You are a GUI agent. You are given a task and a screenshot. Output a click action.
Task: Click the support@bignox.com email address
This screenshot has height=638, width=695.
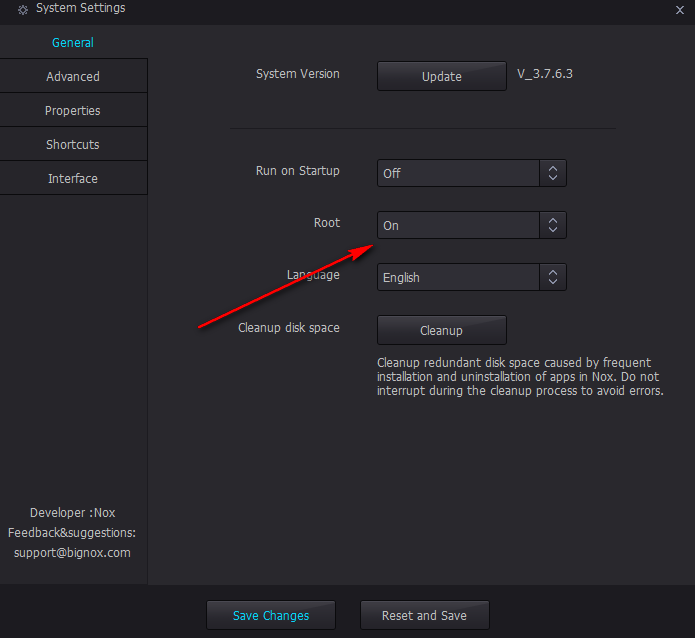coord(72,552)
